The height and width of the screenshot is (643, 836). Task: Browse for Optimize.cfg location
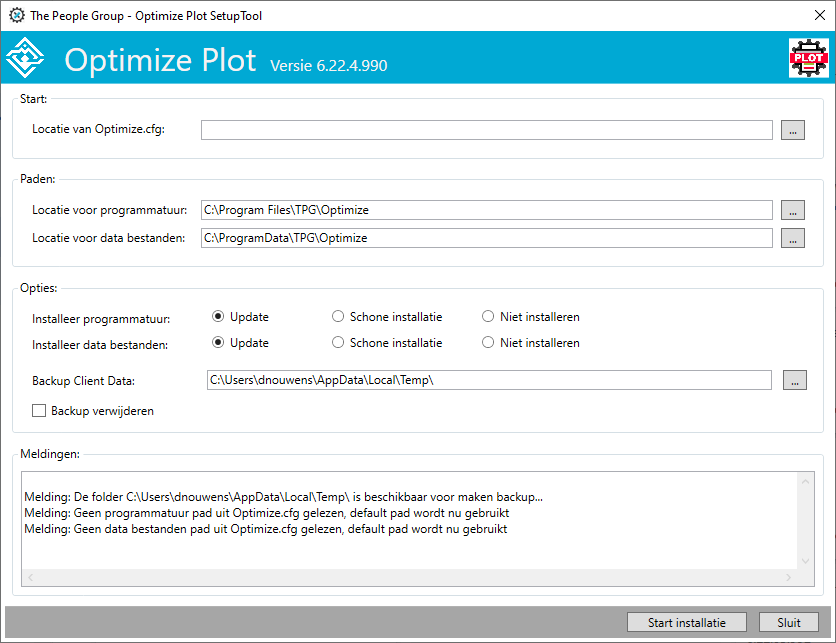792,130
